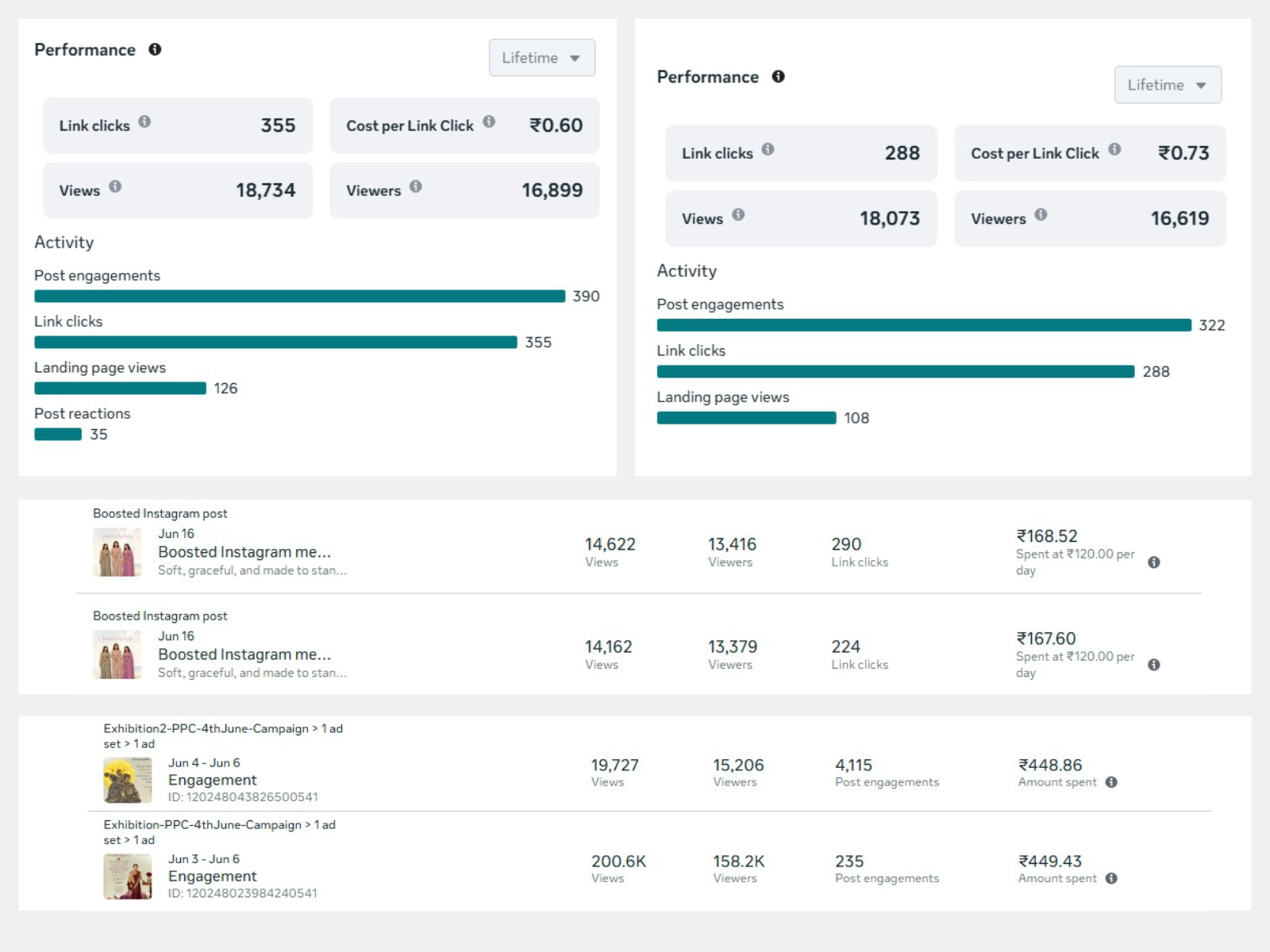This screenshot has height=952, width=1270.
Task: Click the Activity heading in right panel
Action: click(687, 271)
